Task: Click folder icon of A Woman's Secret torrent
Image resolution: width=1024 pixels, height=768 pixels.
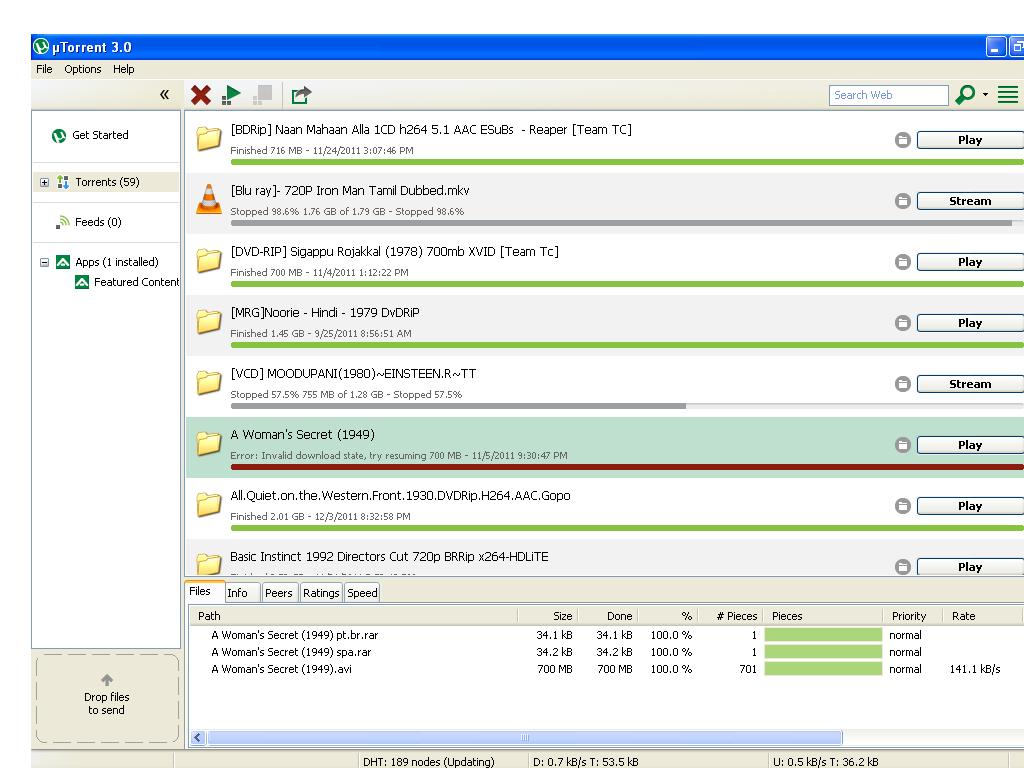Action: coord(209,443)
